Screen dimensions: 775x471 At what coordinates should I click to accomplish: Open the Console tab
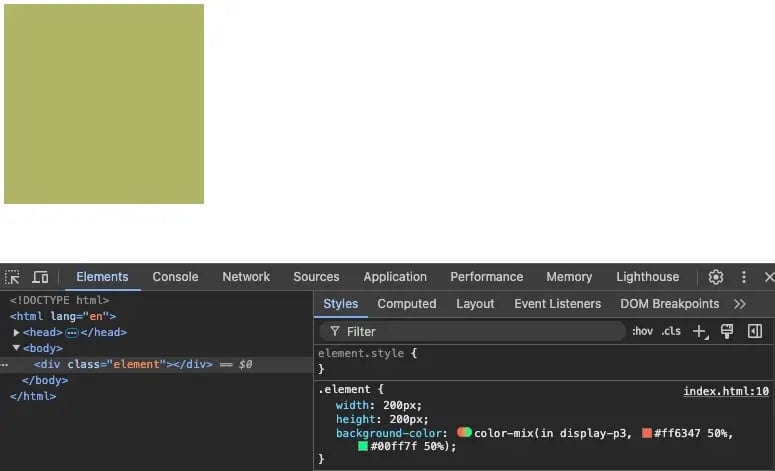[175, 277]
